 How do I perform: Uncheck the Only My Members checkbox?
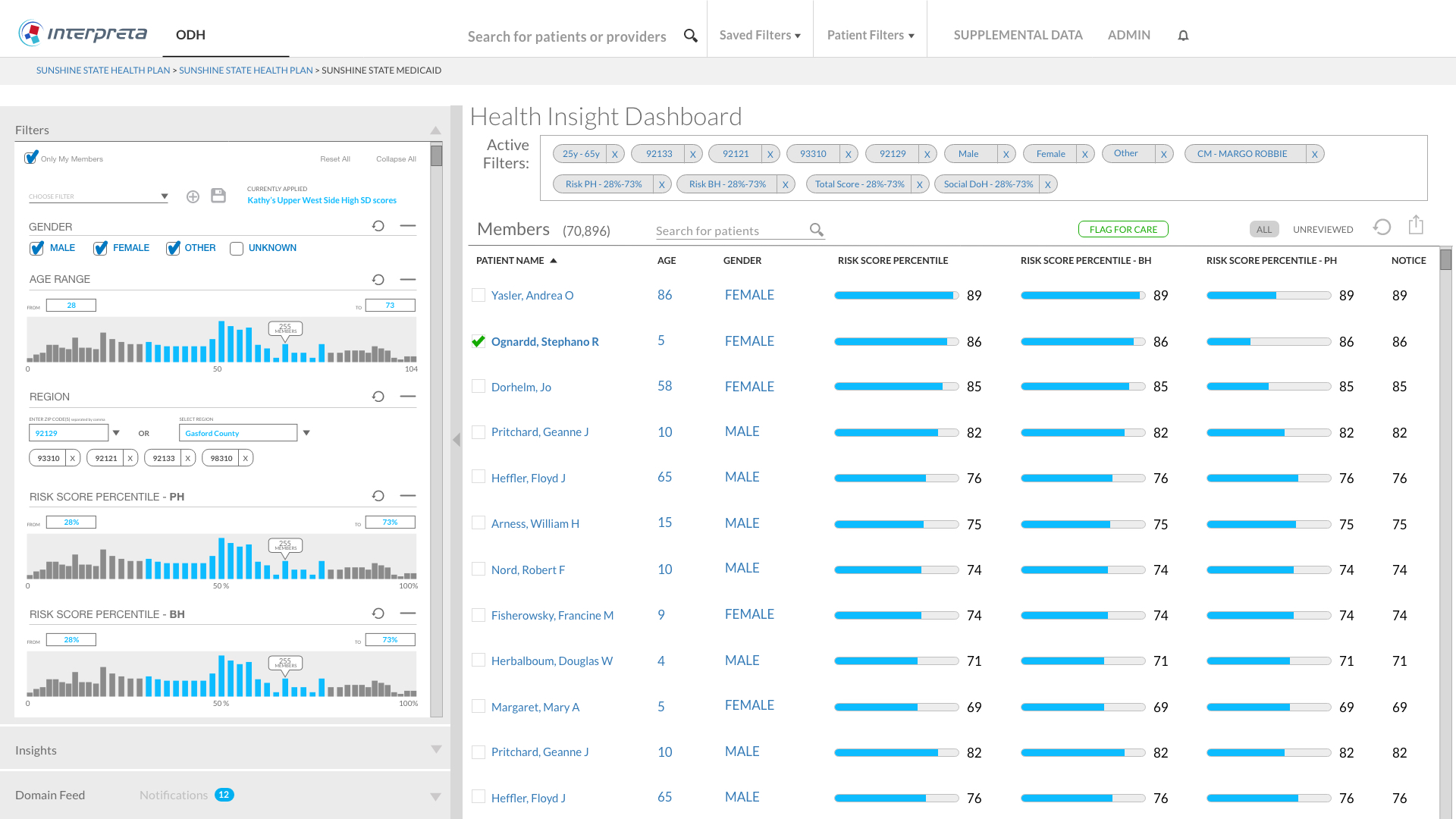[x=31, y=158]
